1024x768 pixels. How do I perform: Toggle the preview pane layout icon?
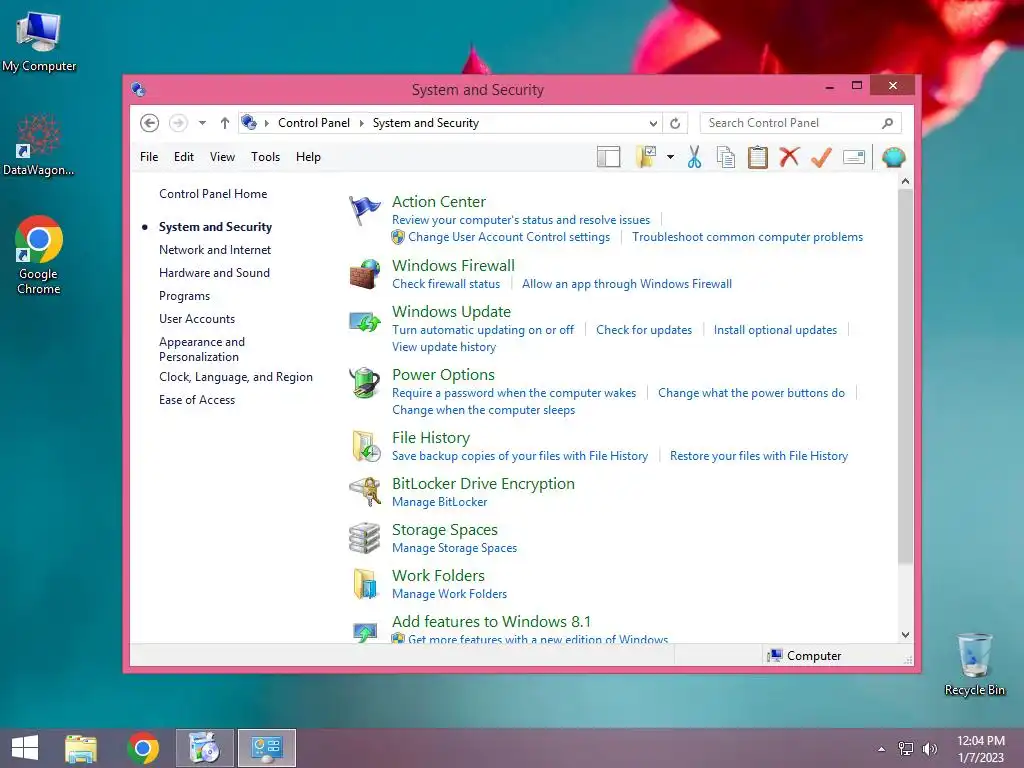[608, 157]
